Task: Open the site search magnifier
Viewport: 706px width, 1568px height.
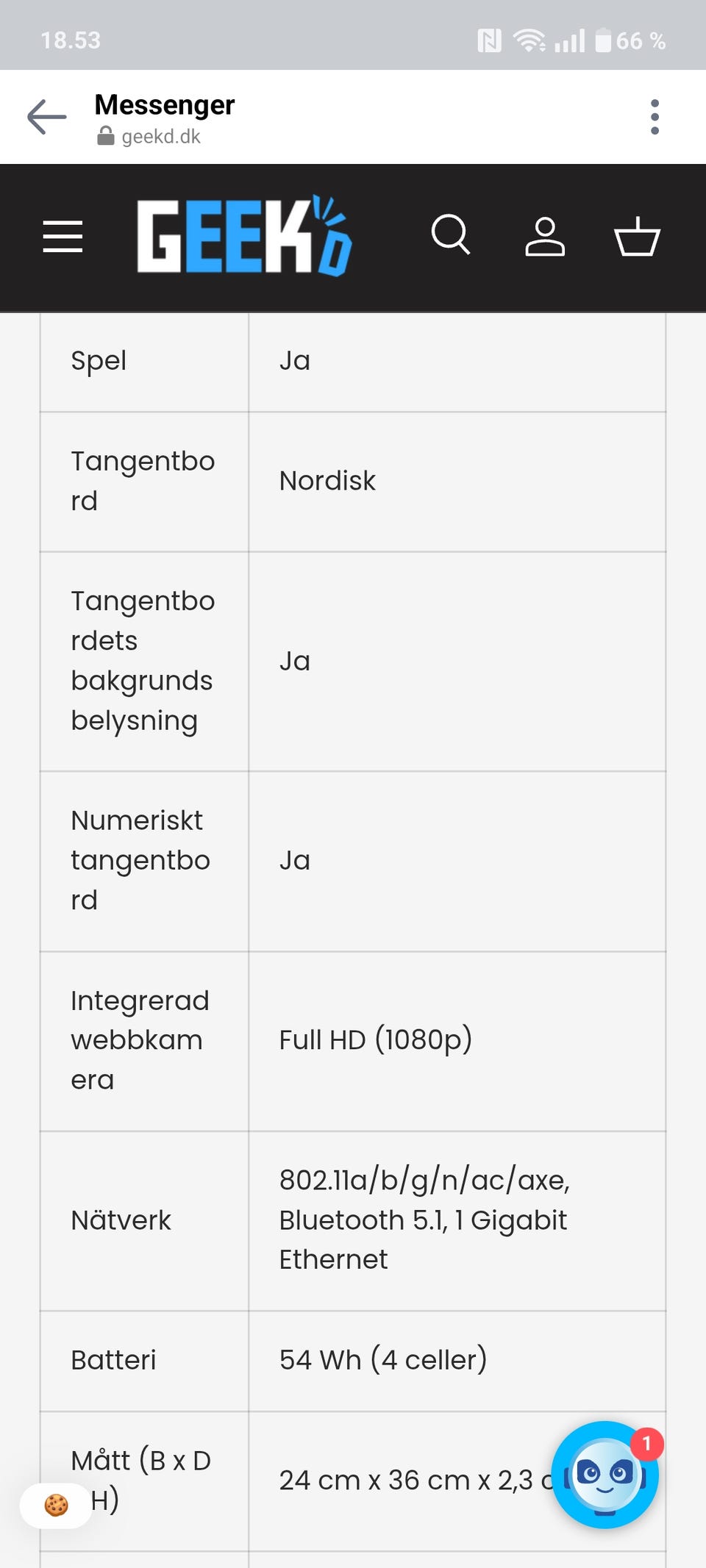Action: tap(450, 235)
